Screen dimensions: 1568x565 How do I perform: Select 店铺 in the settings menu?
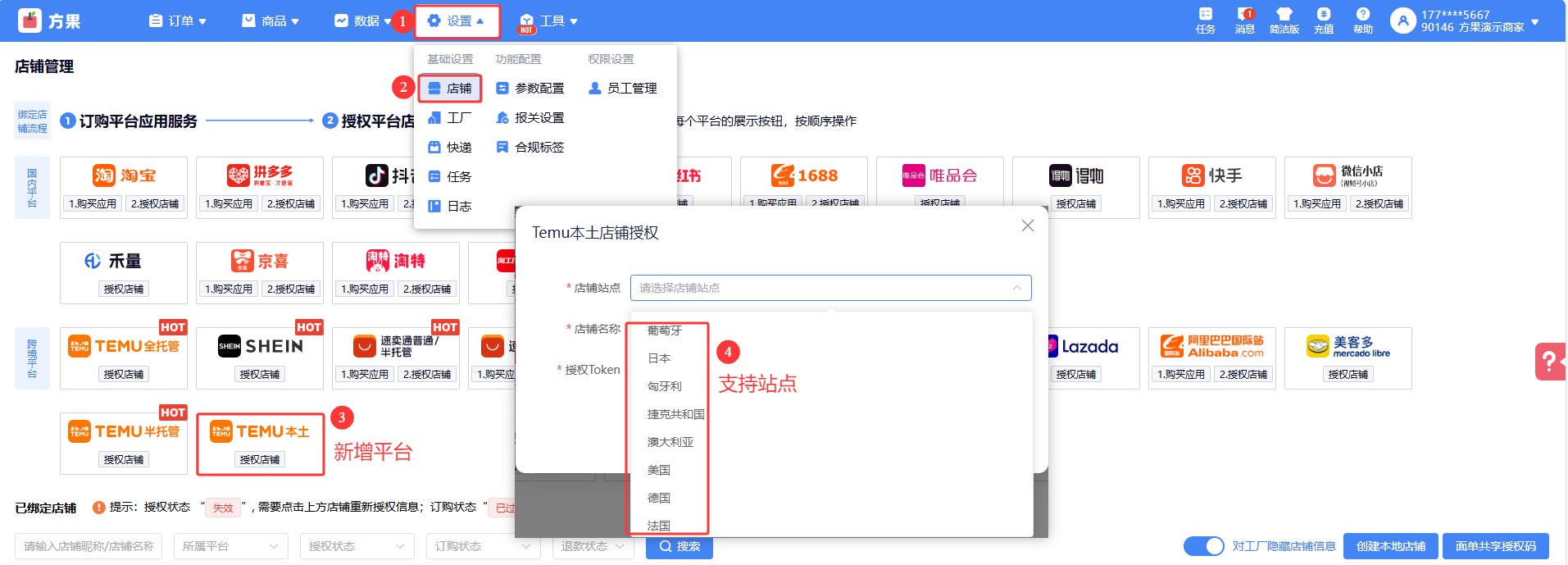click(450, 89)
